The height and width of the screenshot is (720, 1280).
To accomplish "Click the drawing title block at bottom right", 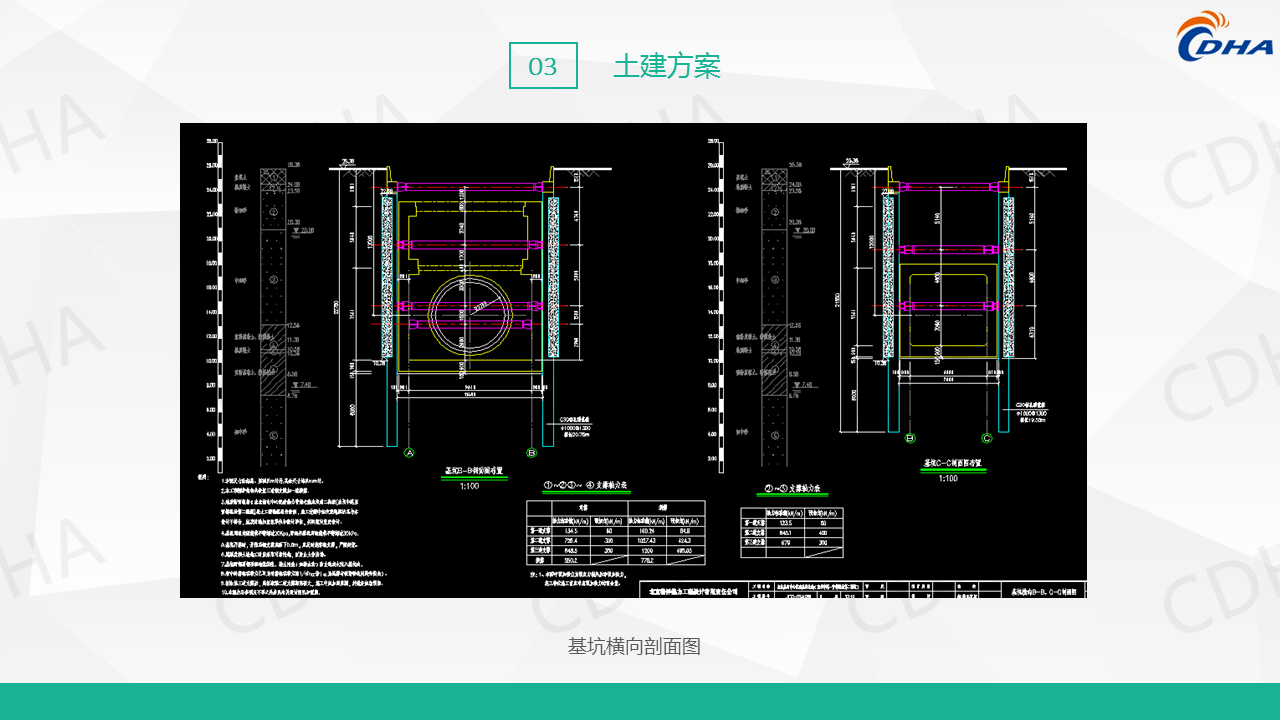I will 862,590.
